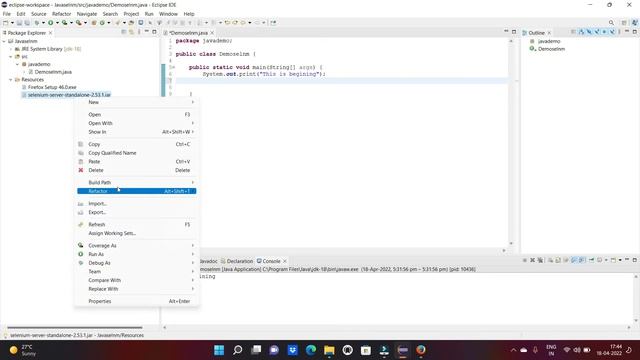Expand the Build Path submenu arrow

click(x=193, y=182)
